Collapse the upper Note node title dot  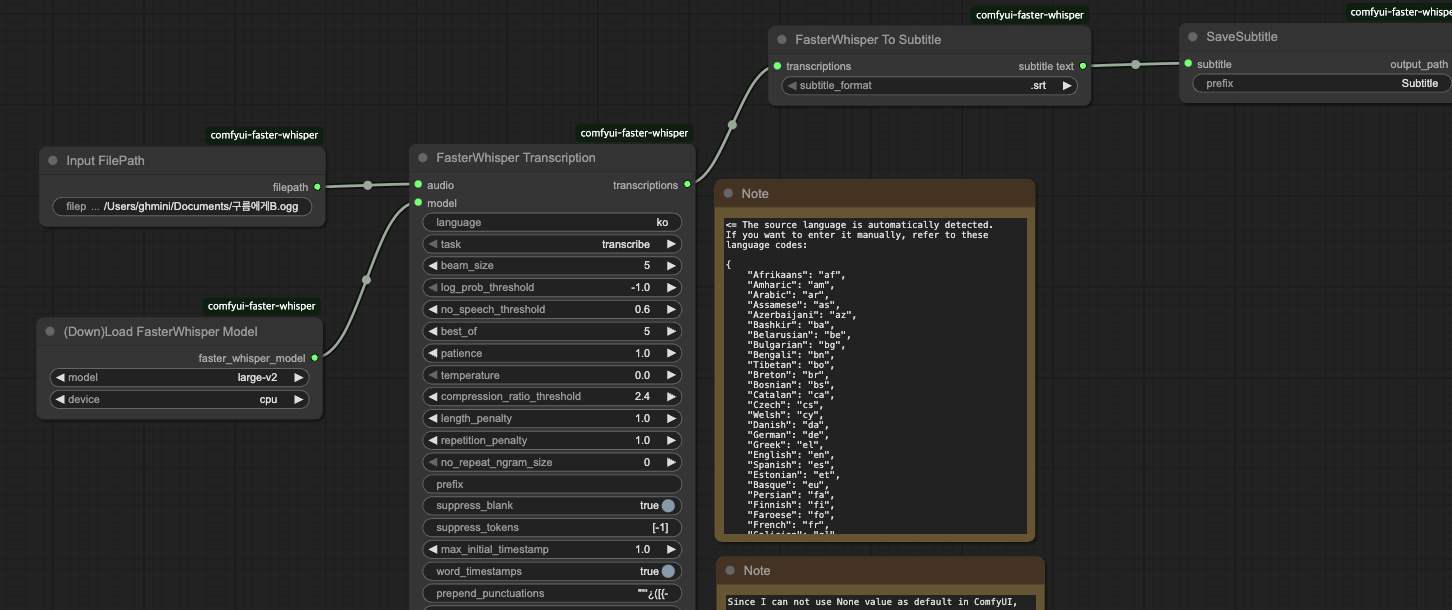[728, 194]
